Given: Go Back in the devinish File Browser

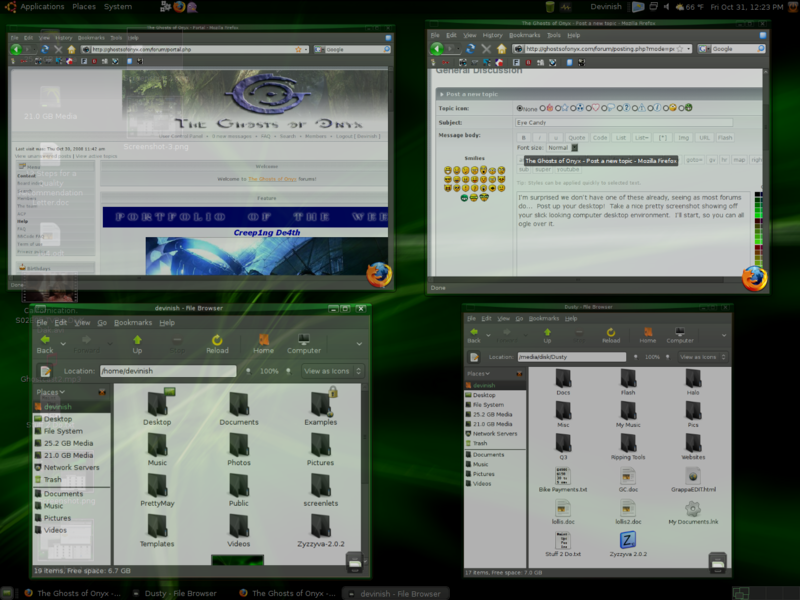Looking at the screenshot, I should 45,344.
